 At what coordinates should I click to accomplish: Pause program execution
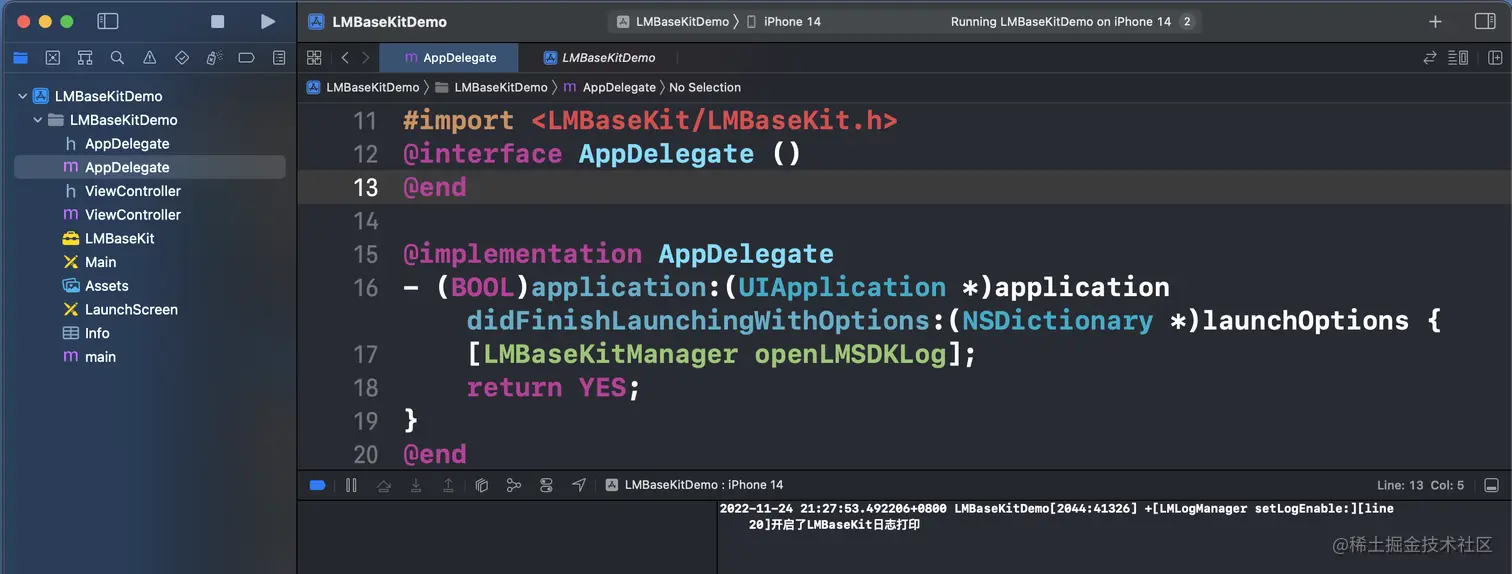click(351, 485)
